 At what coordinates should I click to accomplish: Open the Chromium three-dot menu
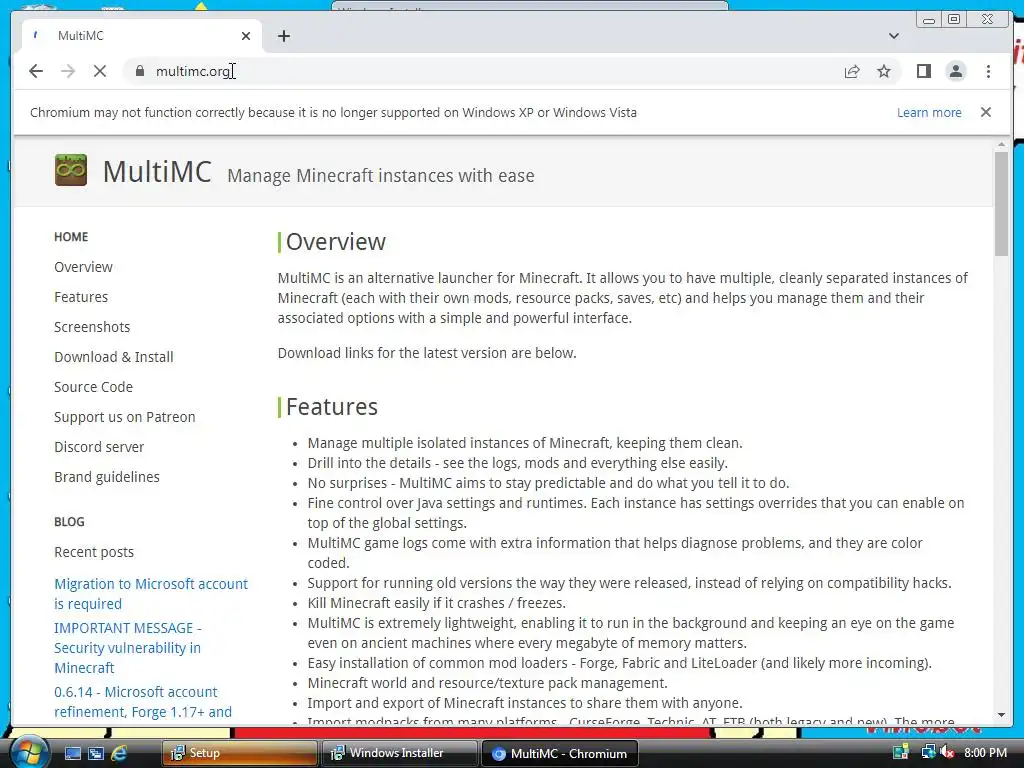[988, 71]
